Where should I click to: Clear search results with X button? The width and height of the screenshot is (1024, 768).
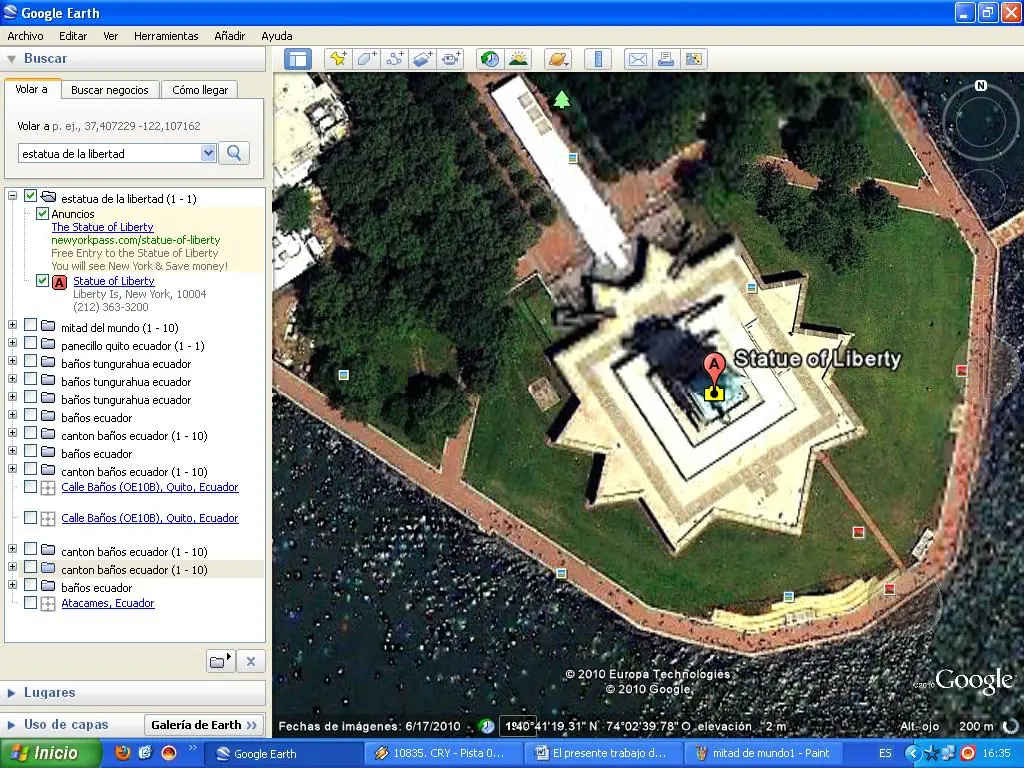click(251, 662)
